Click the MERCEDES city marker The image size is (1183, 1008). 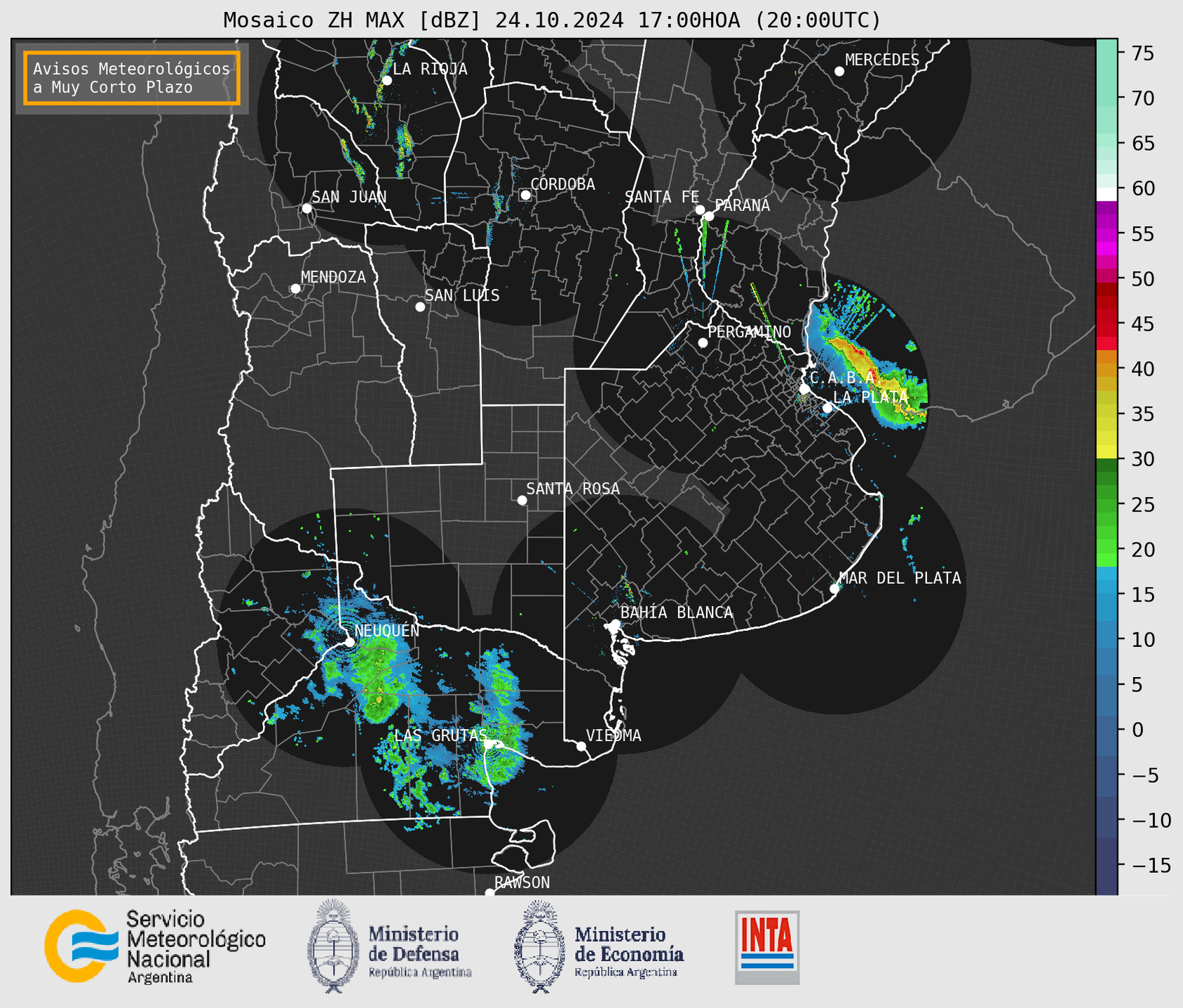point(839,71)
